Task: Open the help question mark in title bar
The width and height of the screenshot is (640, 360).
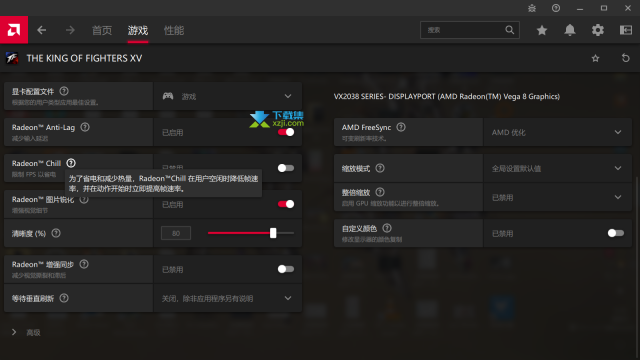Action: tap(556, 8)
